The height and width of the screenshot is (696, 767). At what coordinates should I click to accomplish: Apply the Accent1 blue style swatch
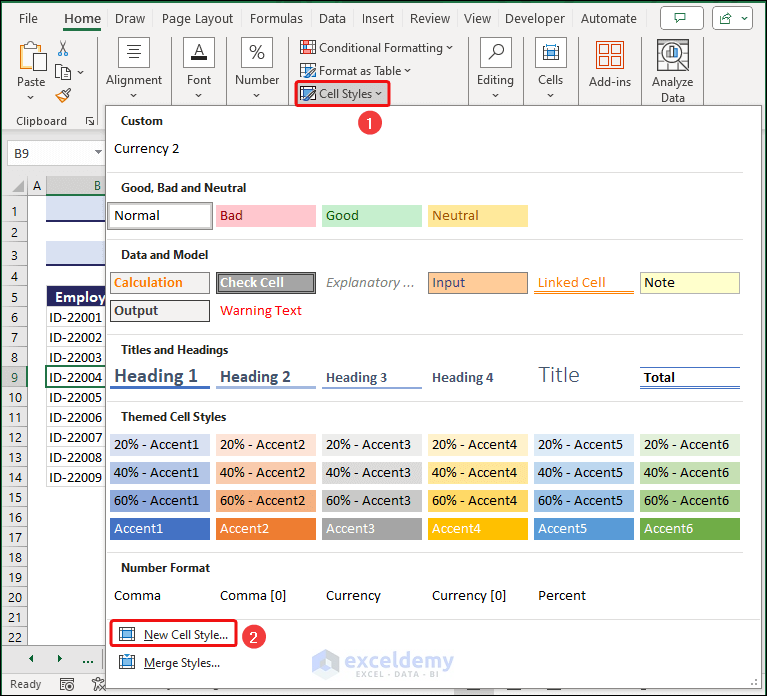160,529
